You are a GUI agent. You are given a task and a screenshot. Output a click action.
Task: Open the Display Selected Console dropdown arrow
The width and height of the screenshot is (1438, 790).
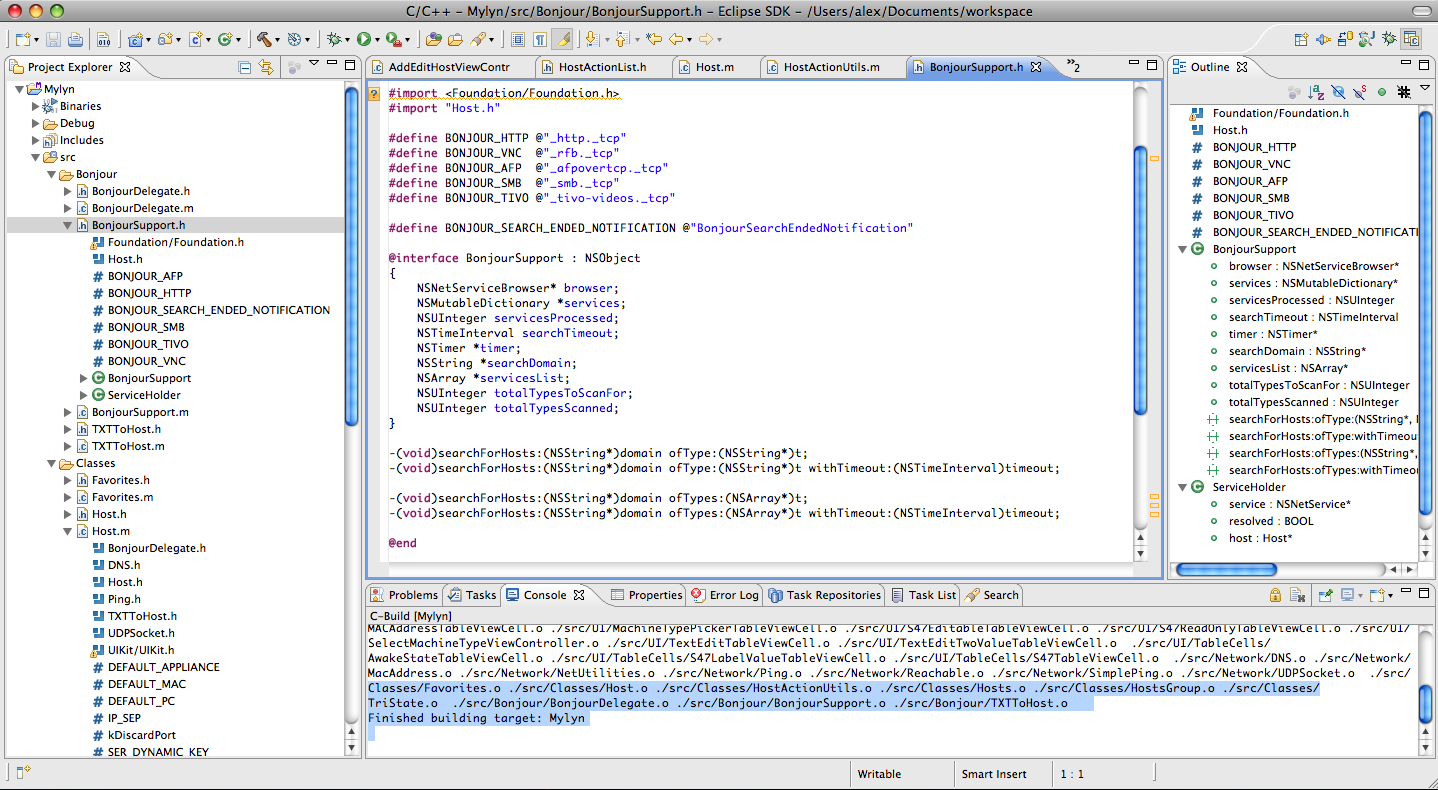click(x=1361, y=596)
